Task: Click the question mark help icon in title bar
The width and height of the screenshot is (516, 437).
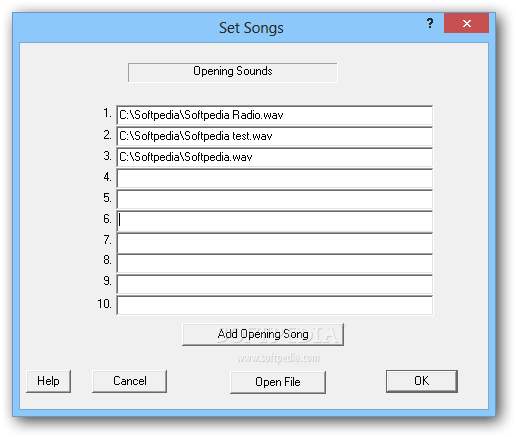Action: (430, 23)
